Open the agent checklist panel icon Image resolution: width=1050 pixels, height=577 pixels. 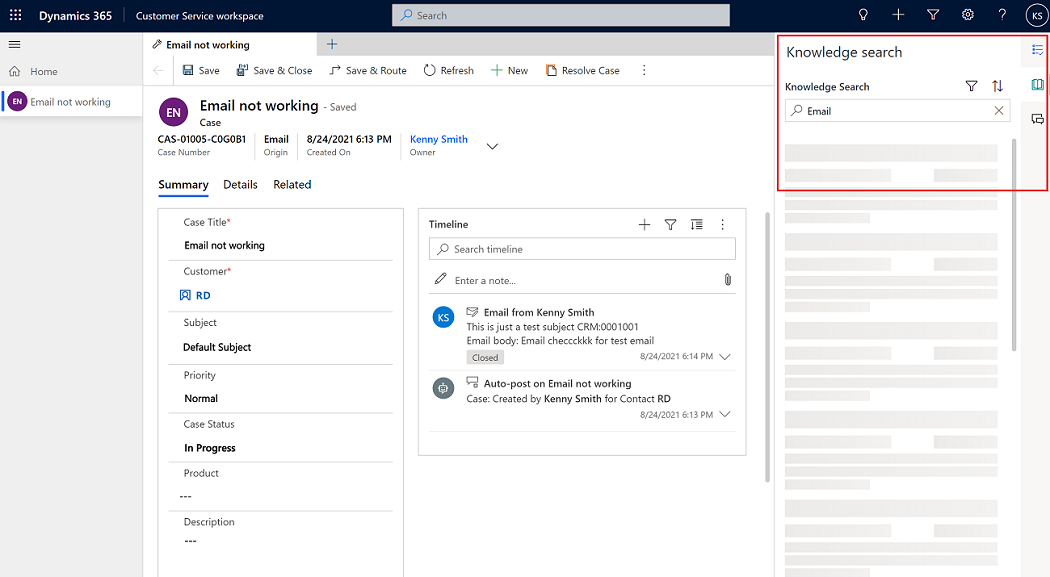tap(1037, 50)
